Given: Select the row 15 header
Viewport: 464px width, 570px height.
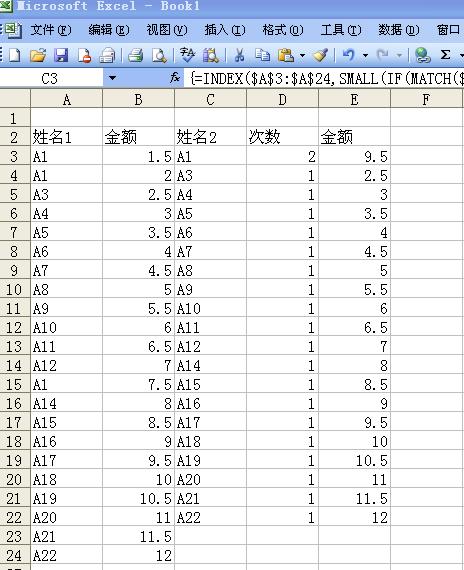Looking at the screenshot, I should coord(15,385).
